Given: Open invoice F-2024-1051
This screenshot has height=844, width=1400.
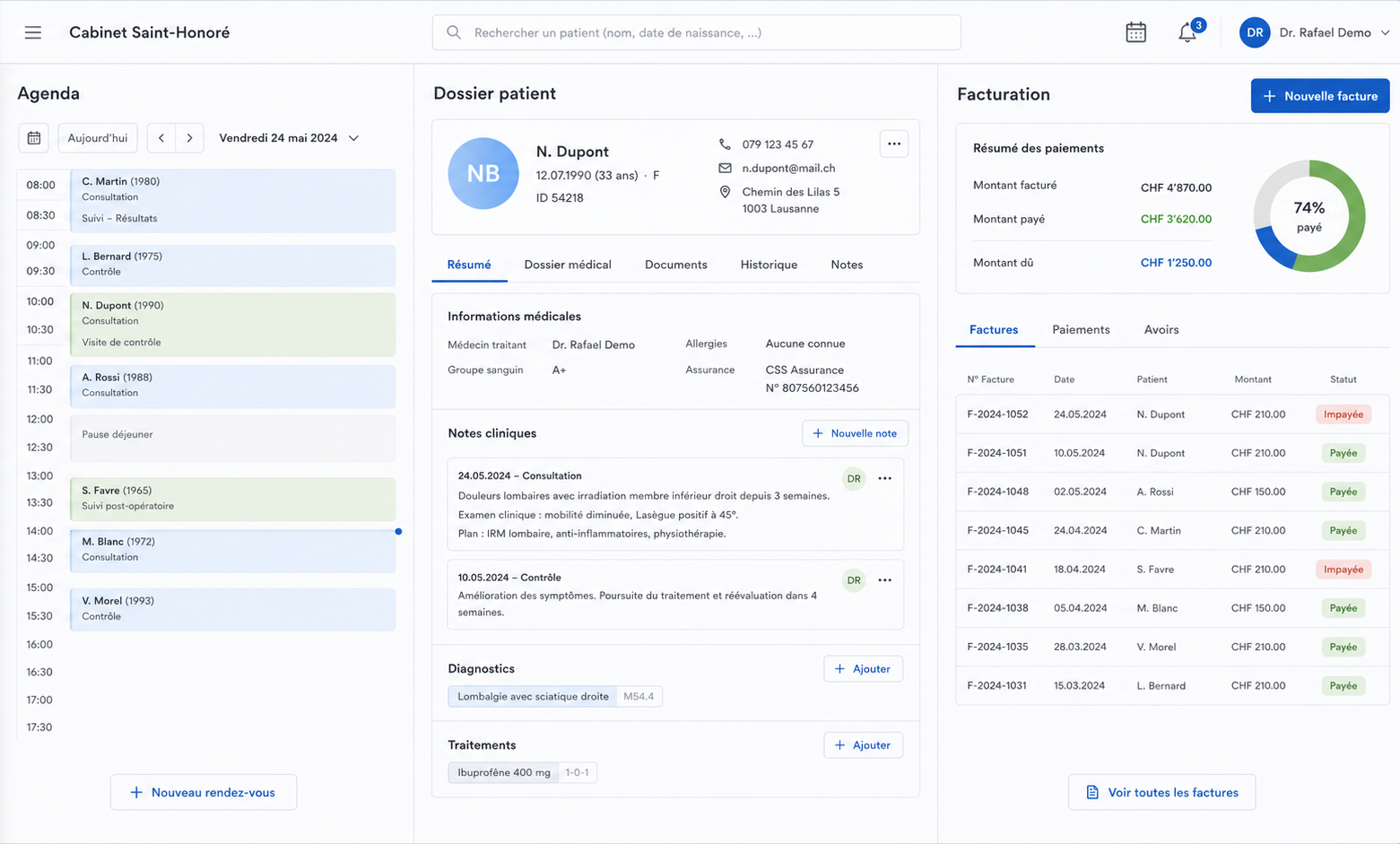Looking at the screenshot, I should (x=1172, y=453).
